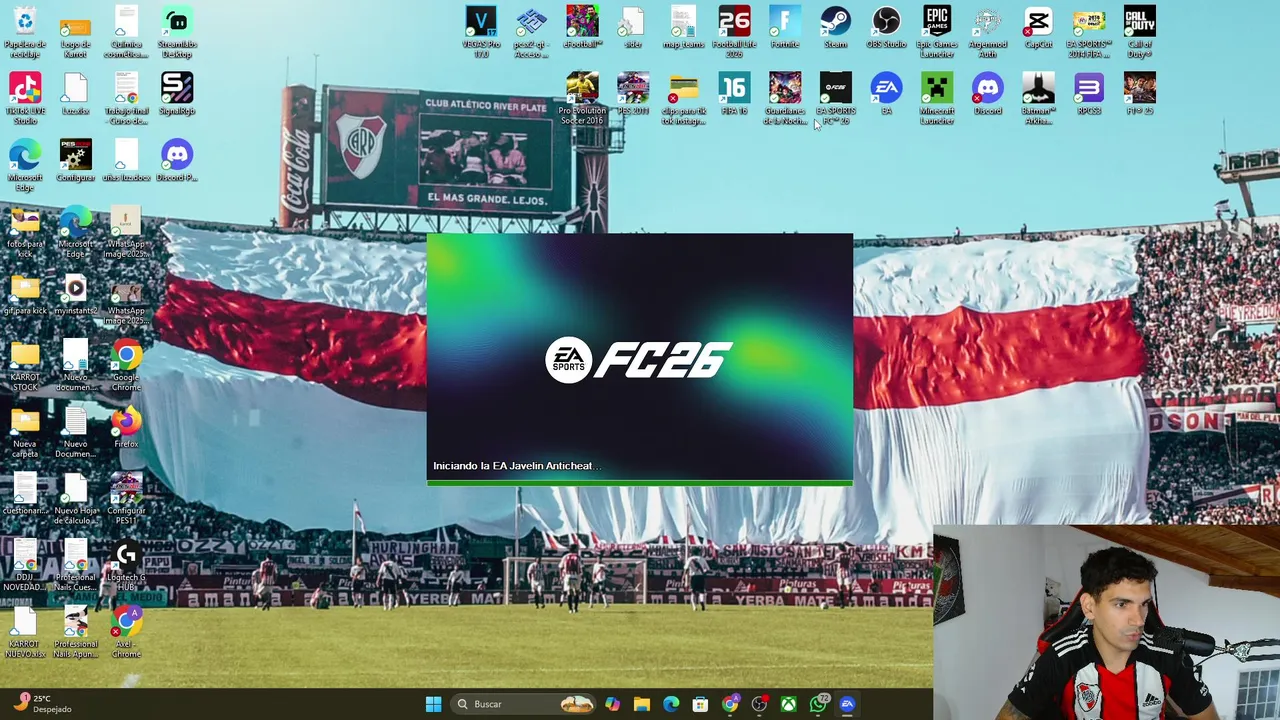Open Microsoft Store from the taskbar
Image resolution: width=1280 pixels, height=720 pixels.
700,704
